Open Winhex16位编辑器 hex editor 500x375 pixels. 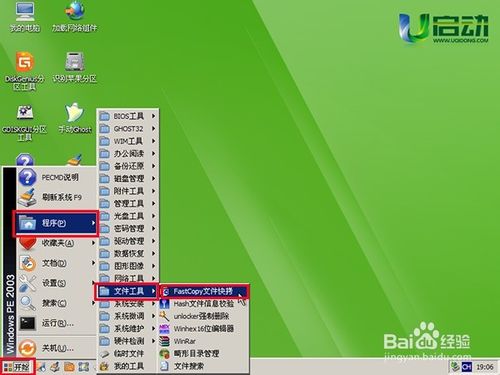point(204,329)
